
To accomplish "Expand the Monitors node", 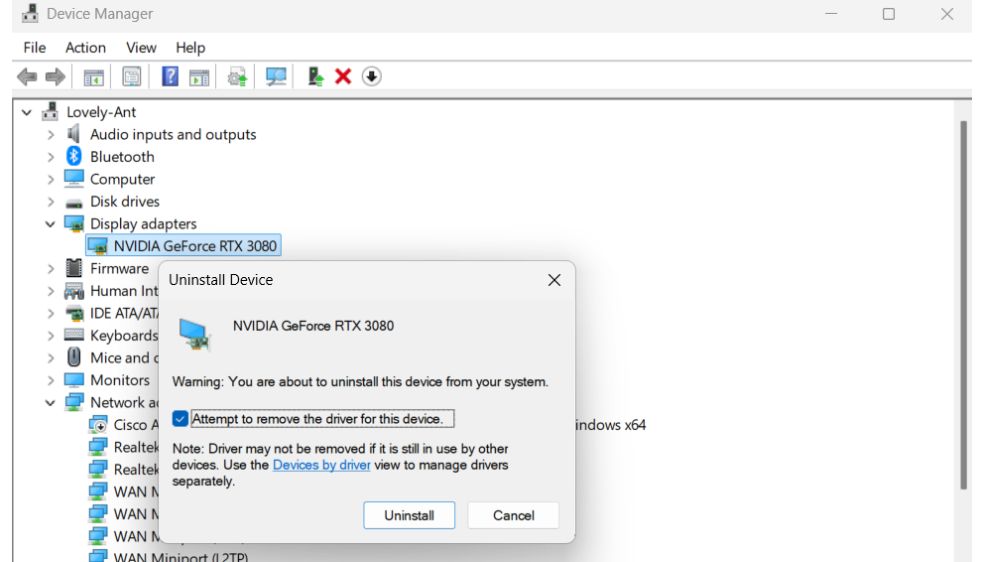I will 51,380.
